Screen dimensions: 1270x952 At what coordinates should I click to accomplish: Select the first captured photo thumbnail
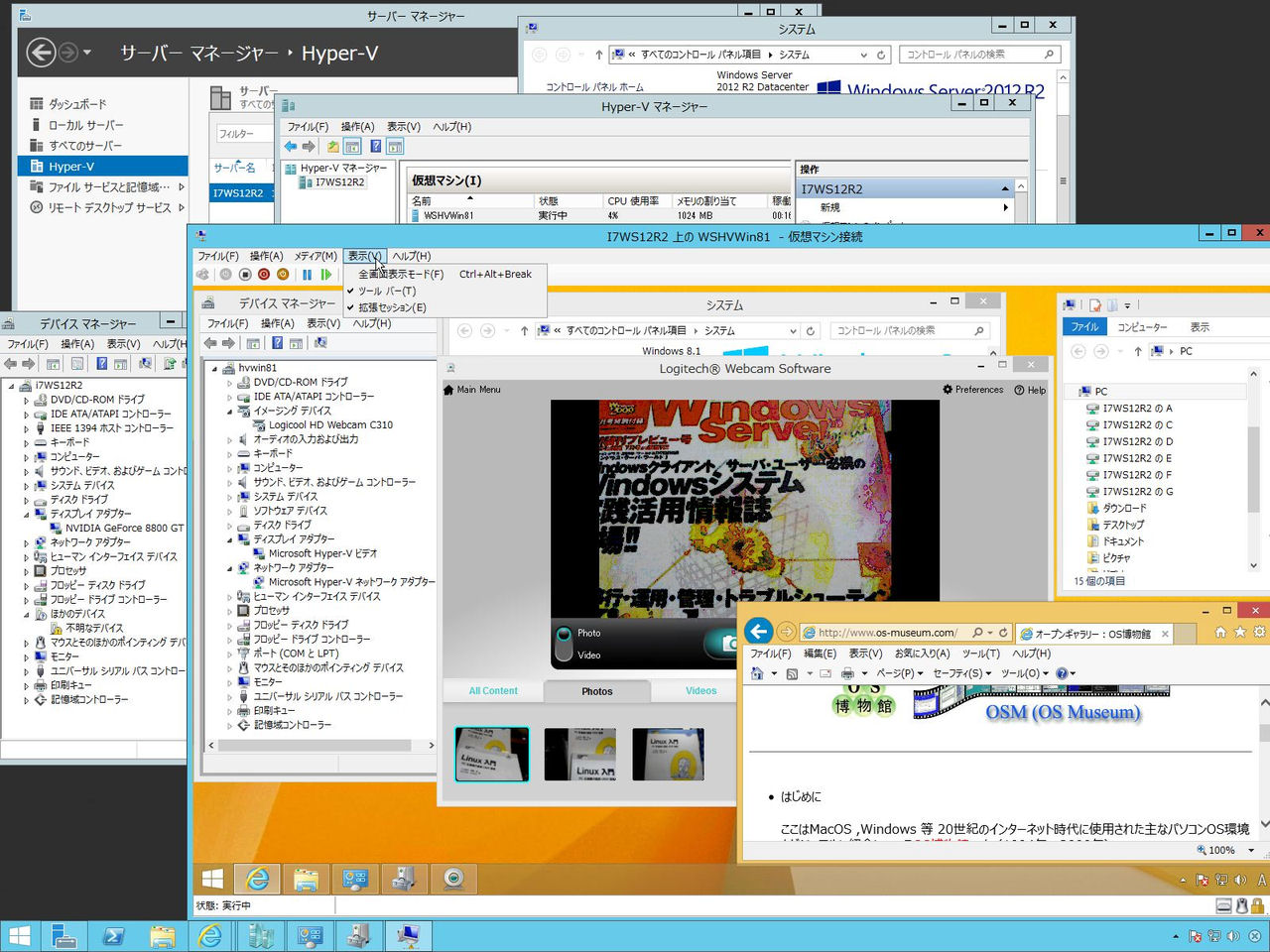491,754
